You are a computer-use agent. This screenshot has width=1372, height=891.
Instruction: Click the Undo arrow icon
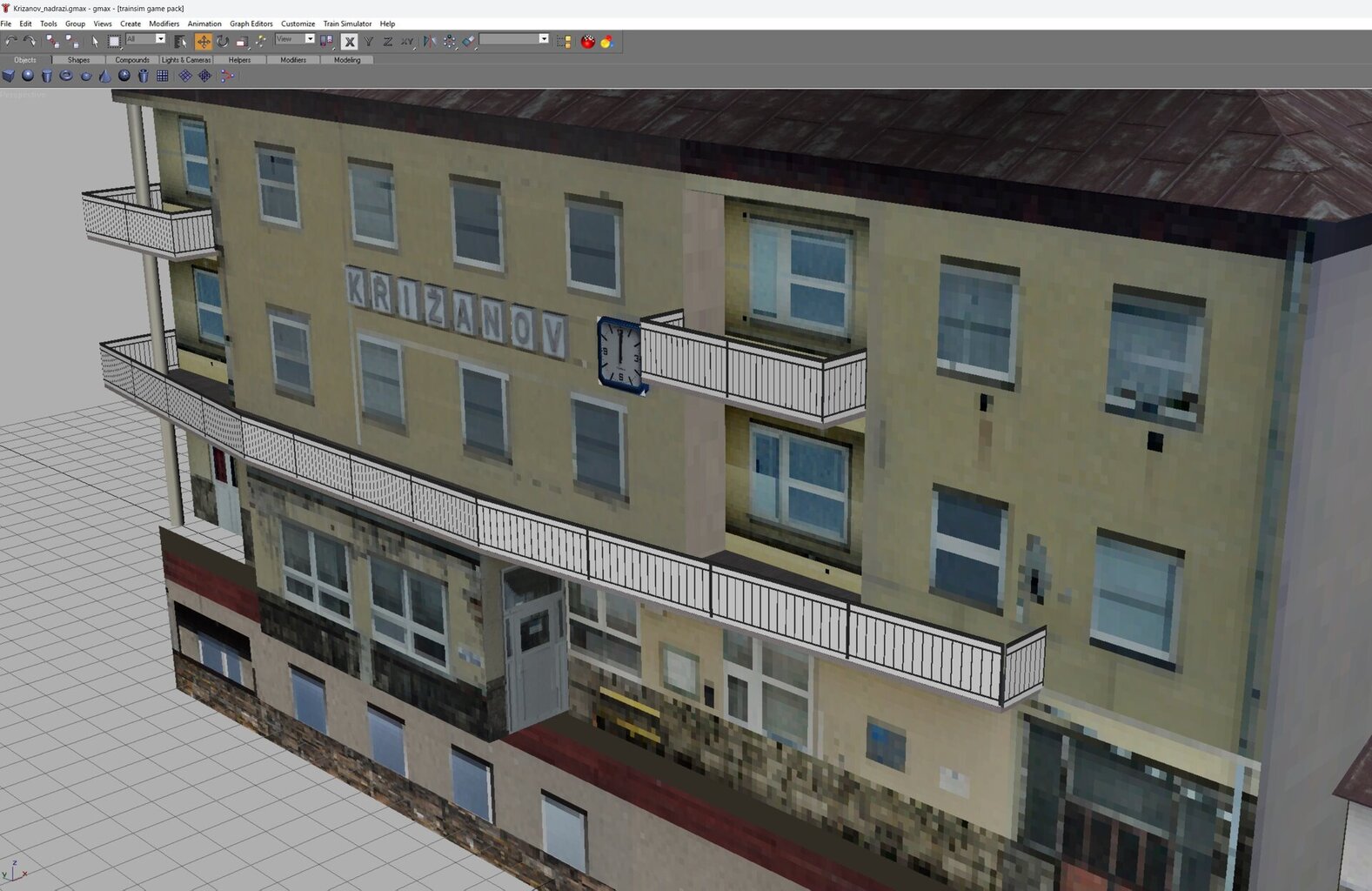(x=10, y=41)
